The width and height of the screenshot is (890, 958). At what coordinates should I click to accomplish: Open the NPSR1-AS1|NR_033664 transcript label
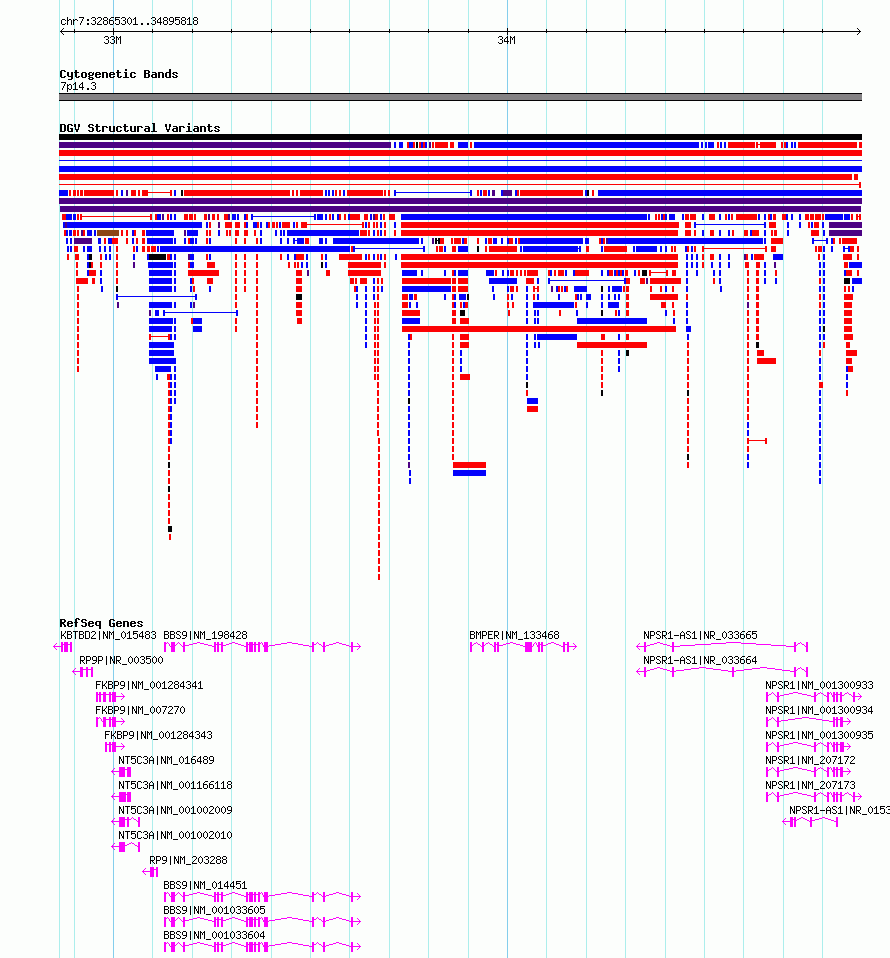pos(700,660)
